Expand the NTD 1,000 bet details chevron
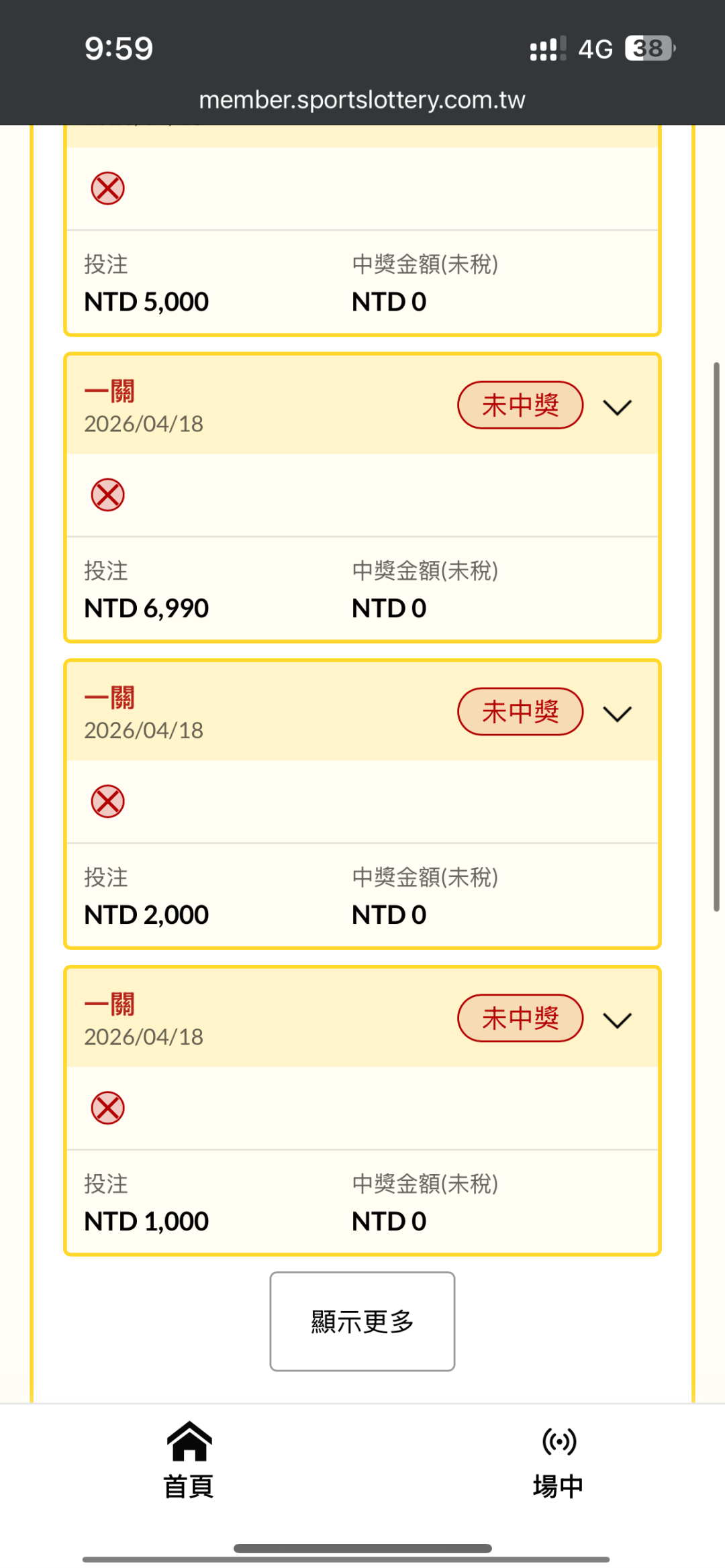This screenshot has height=1568, width=725. coord(617,1021)
